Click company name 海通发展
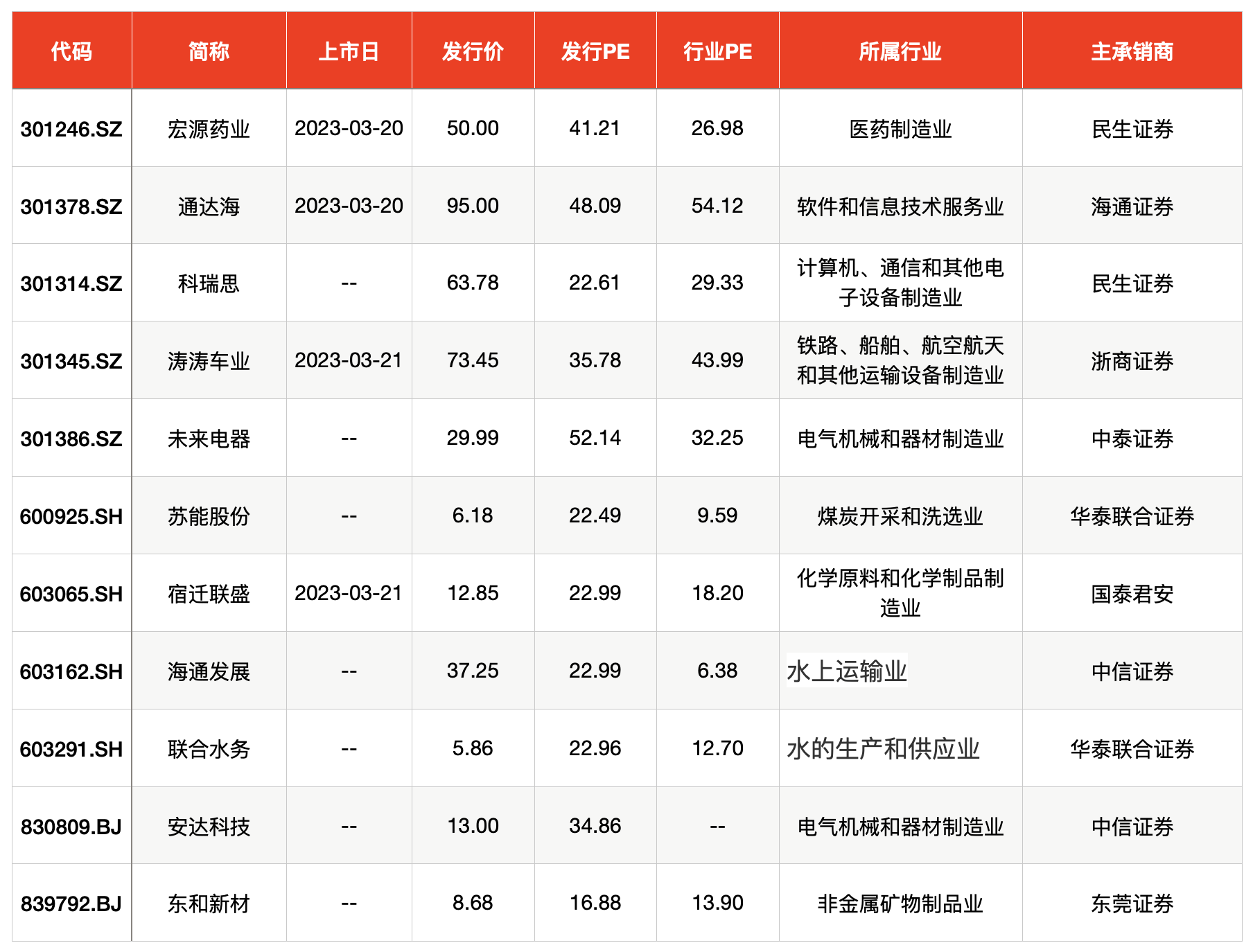1253x952 pixels. tap(209, 671)
